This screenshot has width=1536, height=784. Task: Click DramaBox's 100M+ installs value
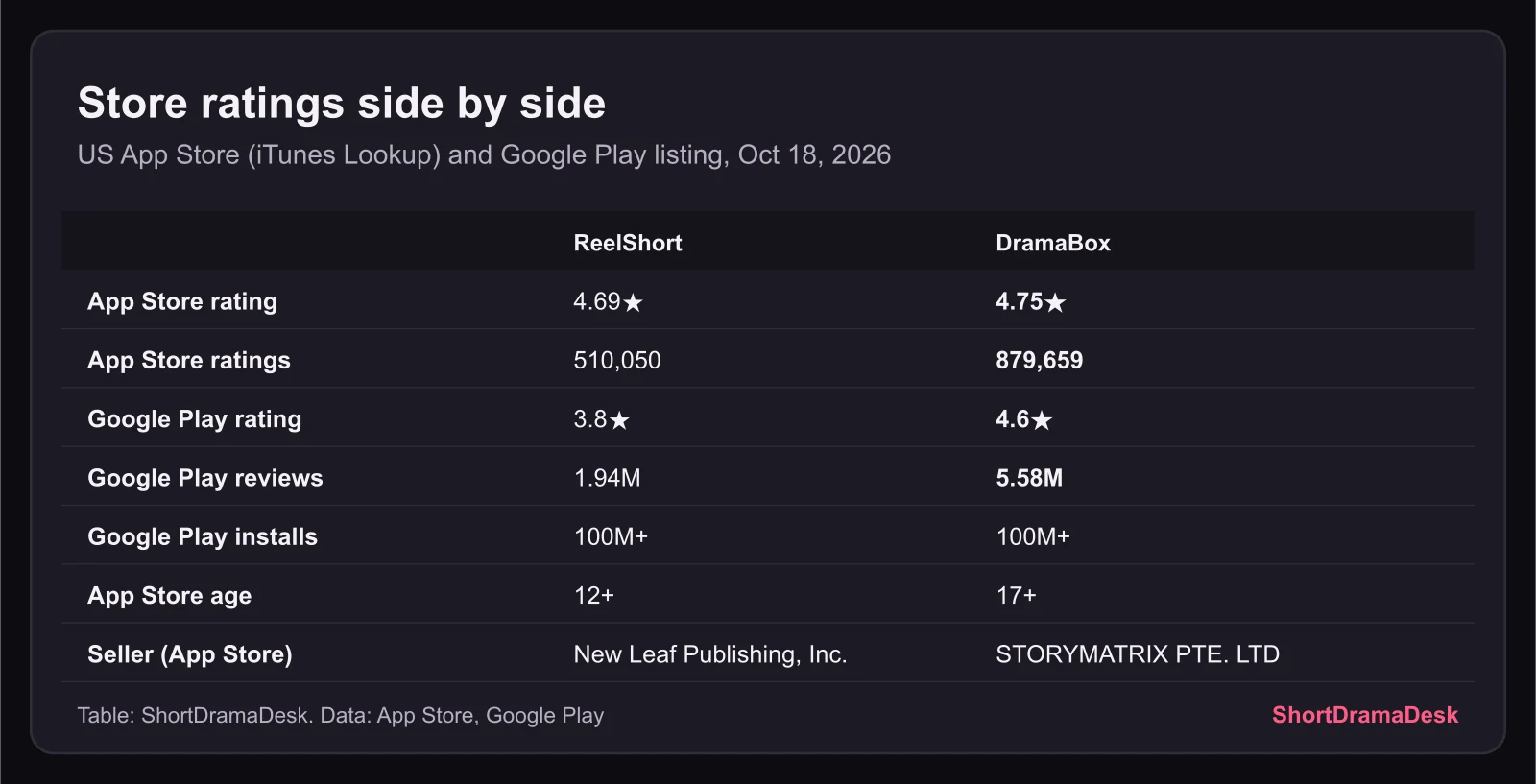click(1033, 536)
